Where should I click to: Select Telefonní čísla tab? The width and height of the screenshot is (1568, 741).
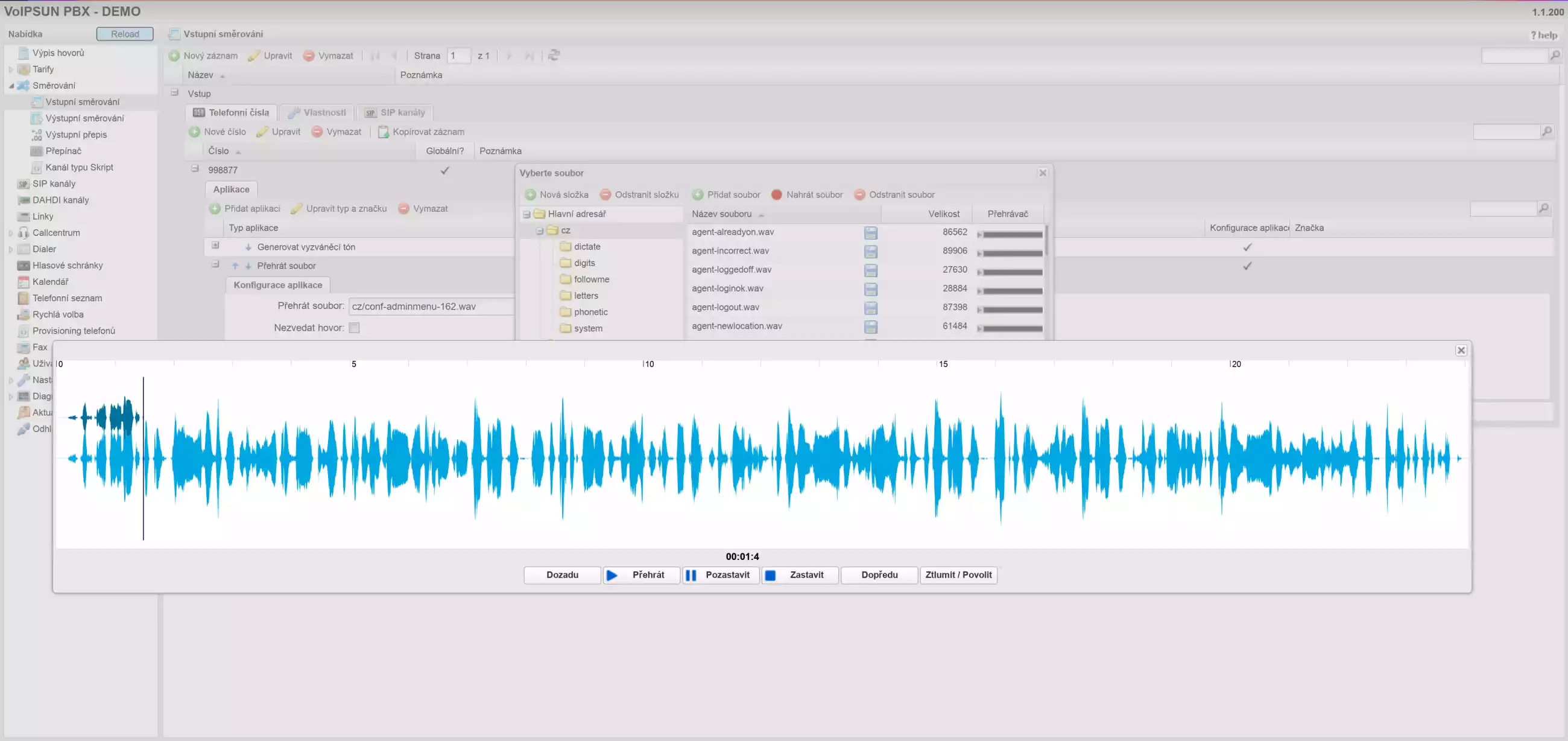coord(231,113)
